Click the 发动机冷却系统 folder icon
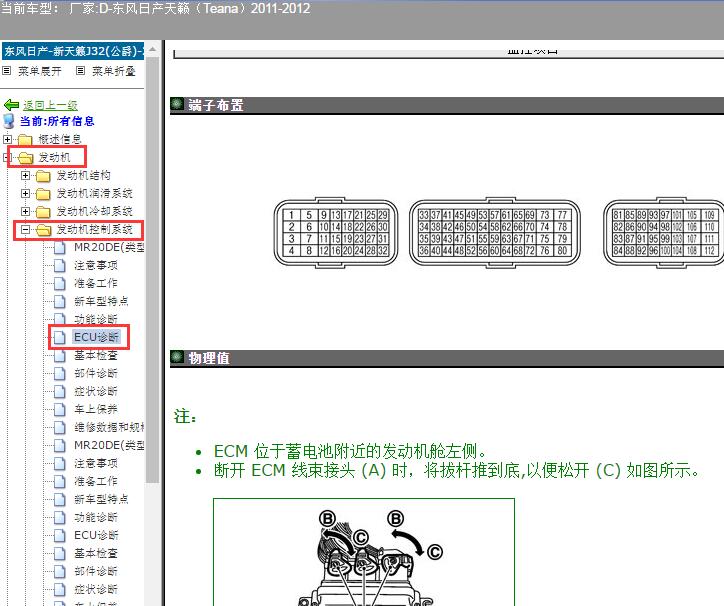724x606 pixels. click(43, 212)
